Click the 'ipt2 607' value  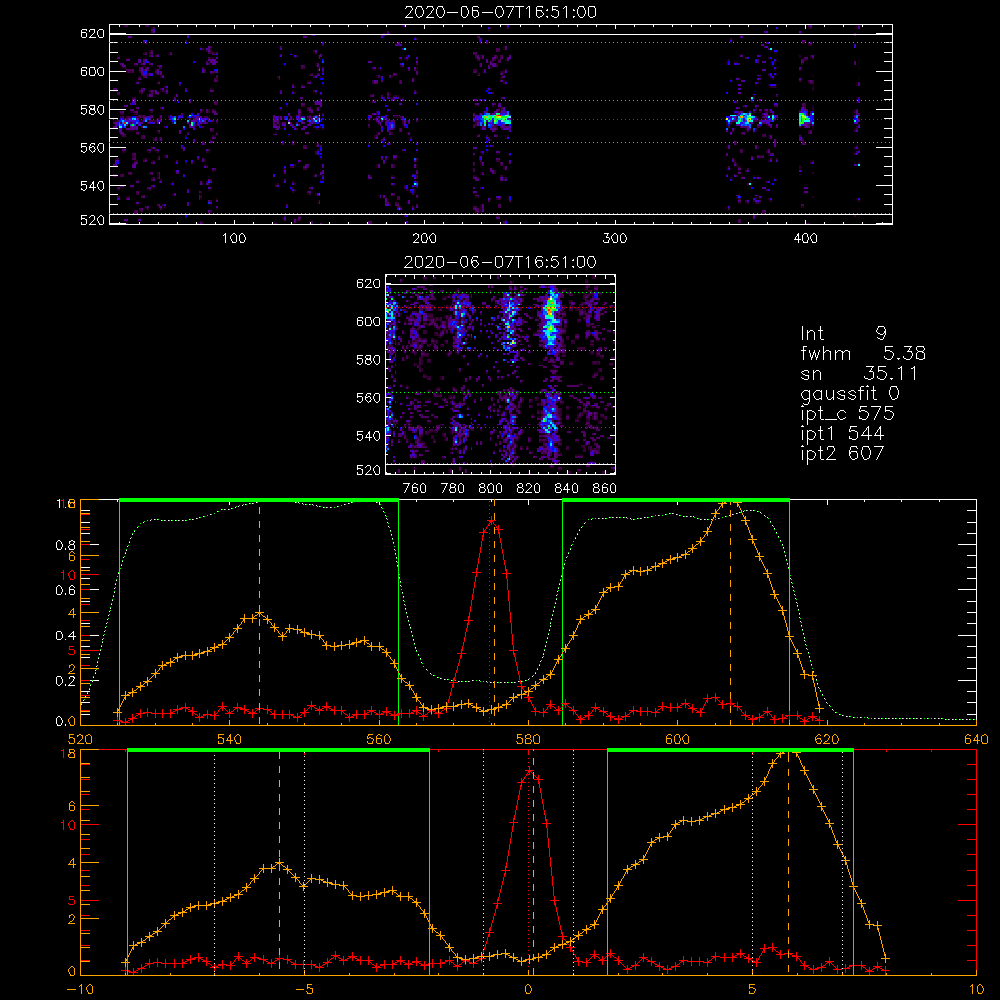click(x=842, y=453)
